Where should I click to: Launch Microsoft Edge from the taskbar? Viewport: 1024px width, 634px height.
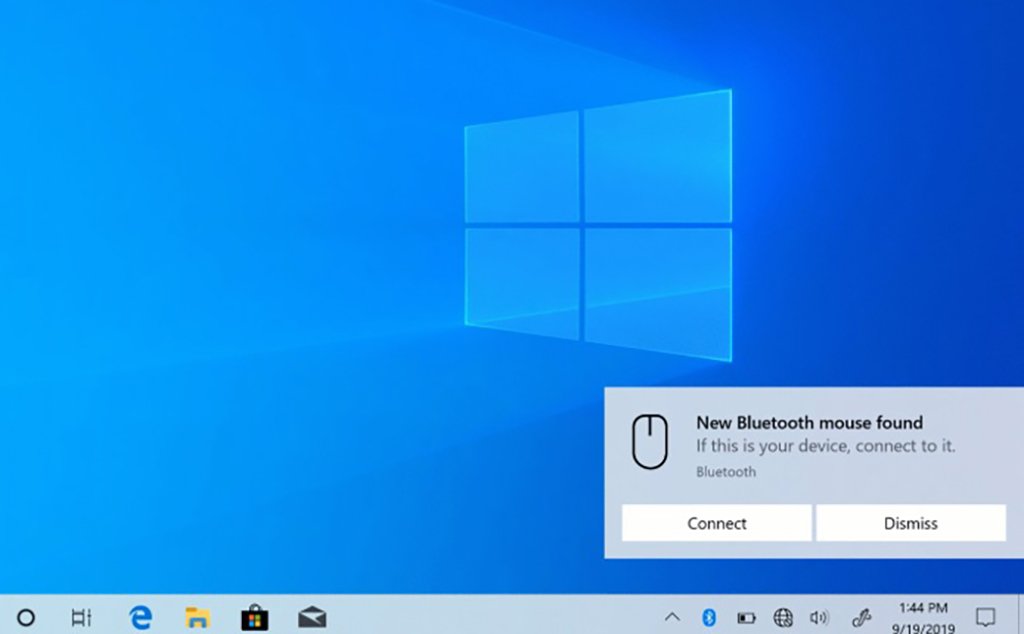[140, 617]
